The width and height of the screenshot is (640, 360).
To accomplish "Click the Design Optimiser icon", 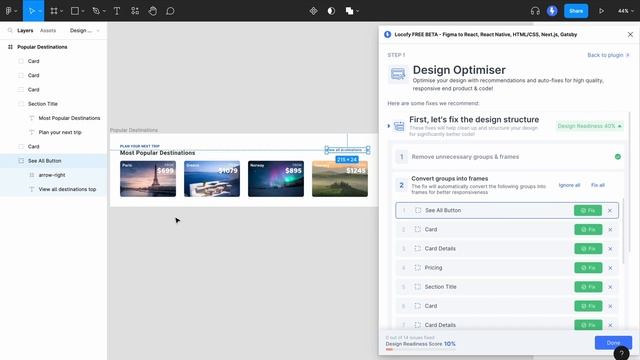I will 398,74.
